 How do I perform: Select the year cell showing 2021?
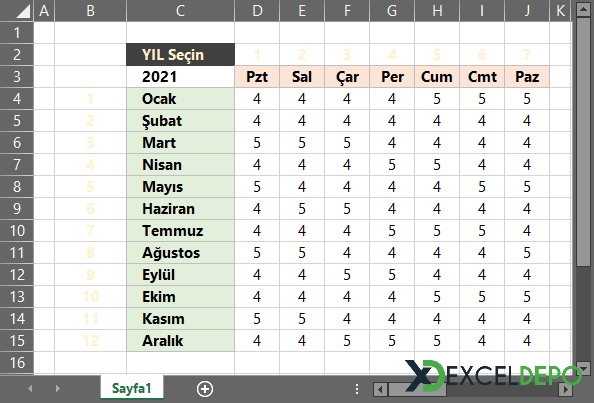180,77
